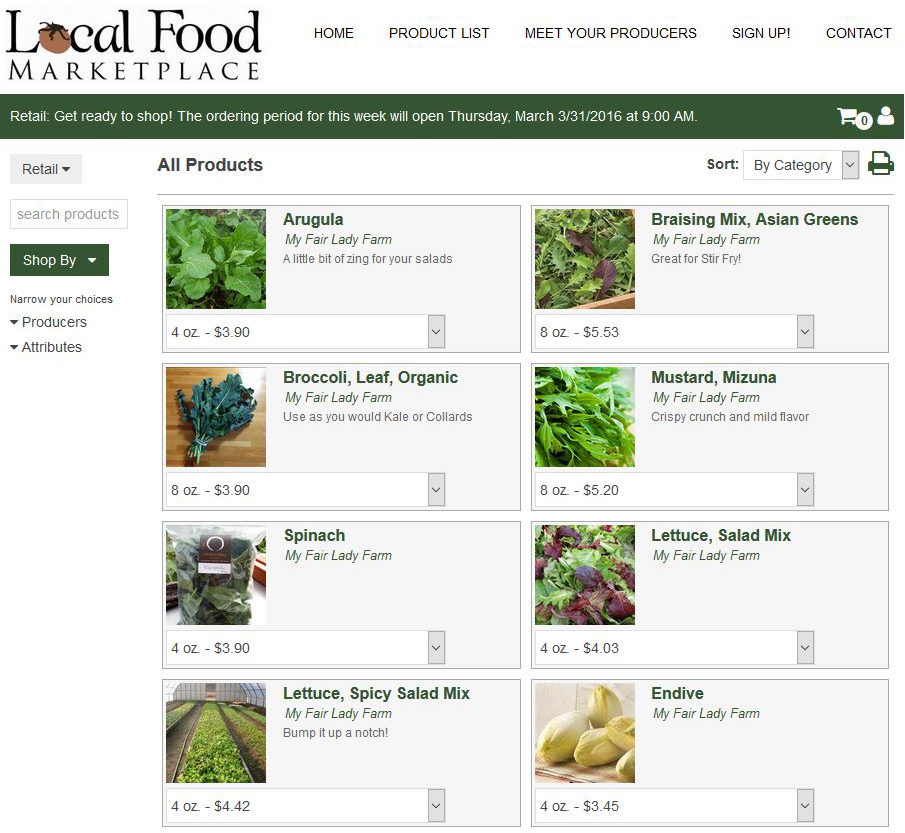Screen dimensions: 905x833
Task: Open the shopping cart icon
Action: click(854, 118)
